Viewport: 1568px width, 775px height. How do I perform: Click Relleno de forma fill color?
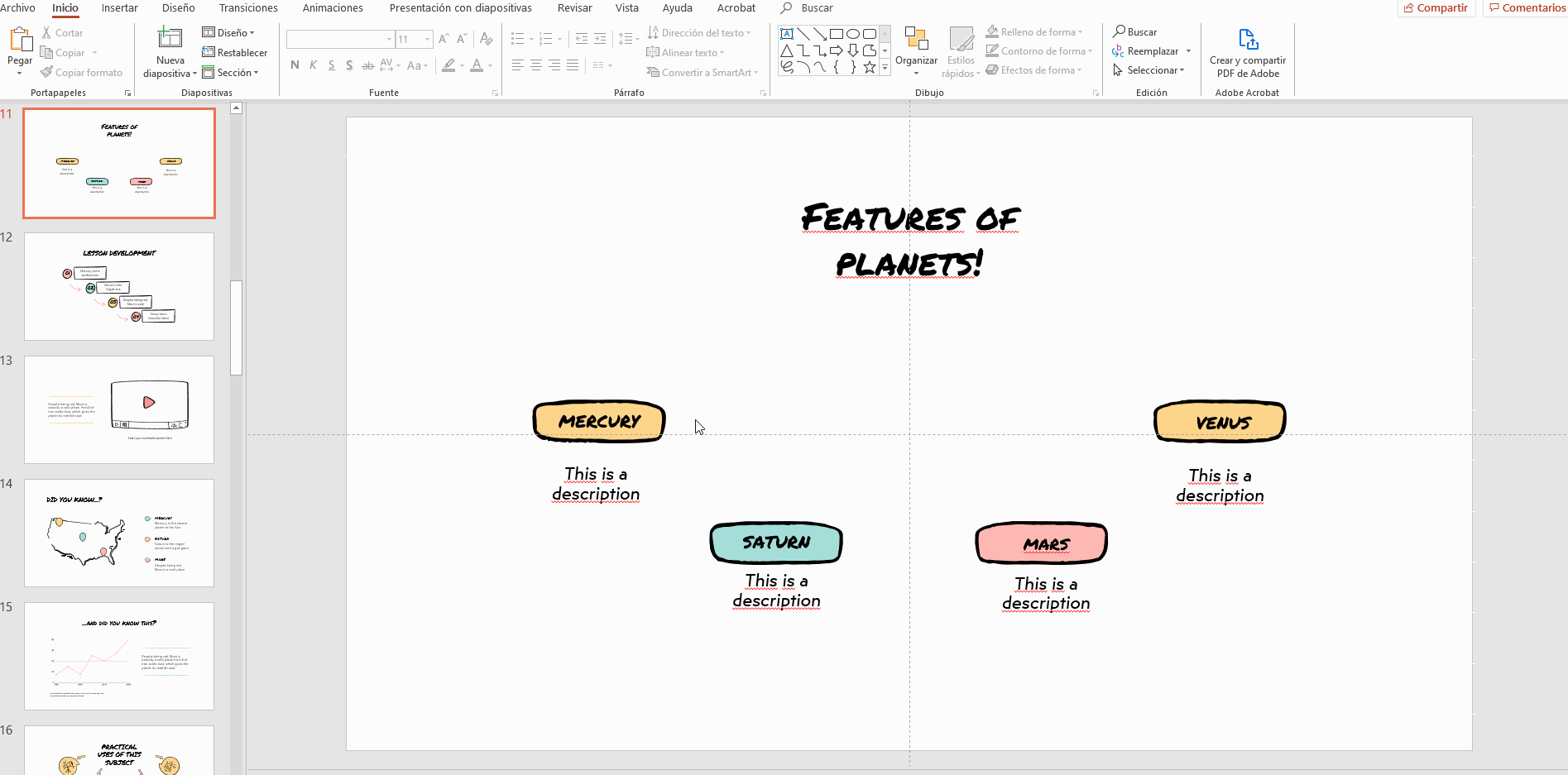pos(1033,32)
